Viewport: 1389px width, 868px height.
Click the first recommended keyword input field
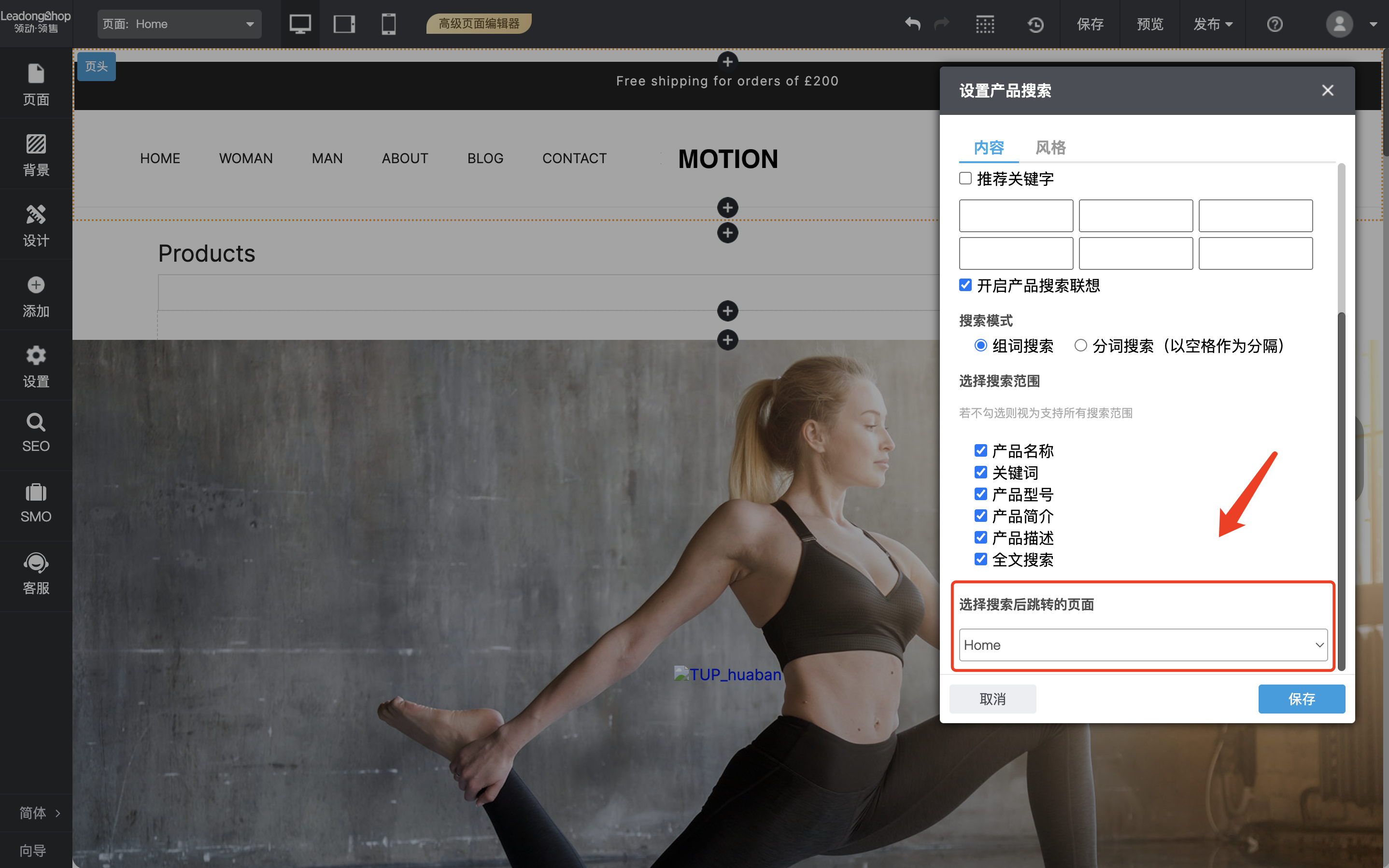pyautogui.click(x=1016, y=216)
